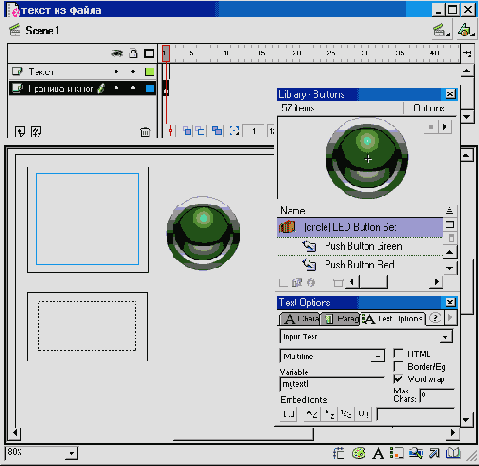Add a guide layer icon

pos(36,131)
